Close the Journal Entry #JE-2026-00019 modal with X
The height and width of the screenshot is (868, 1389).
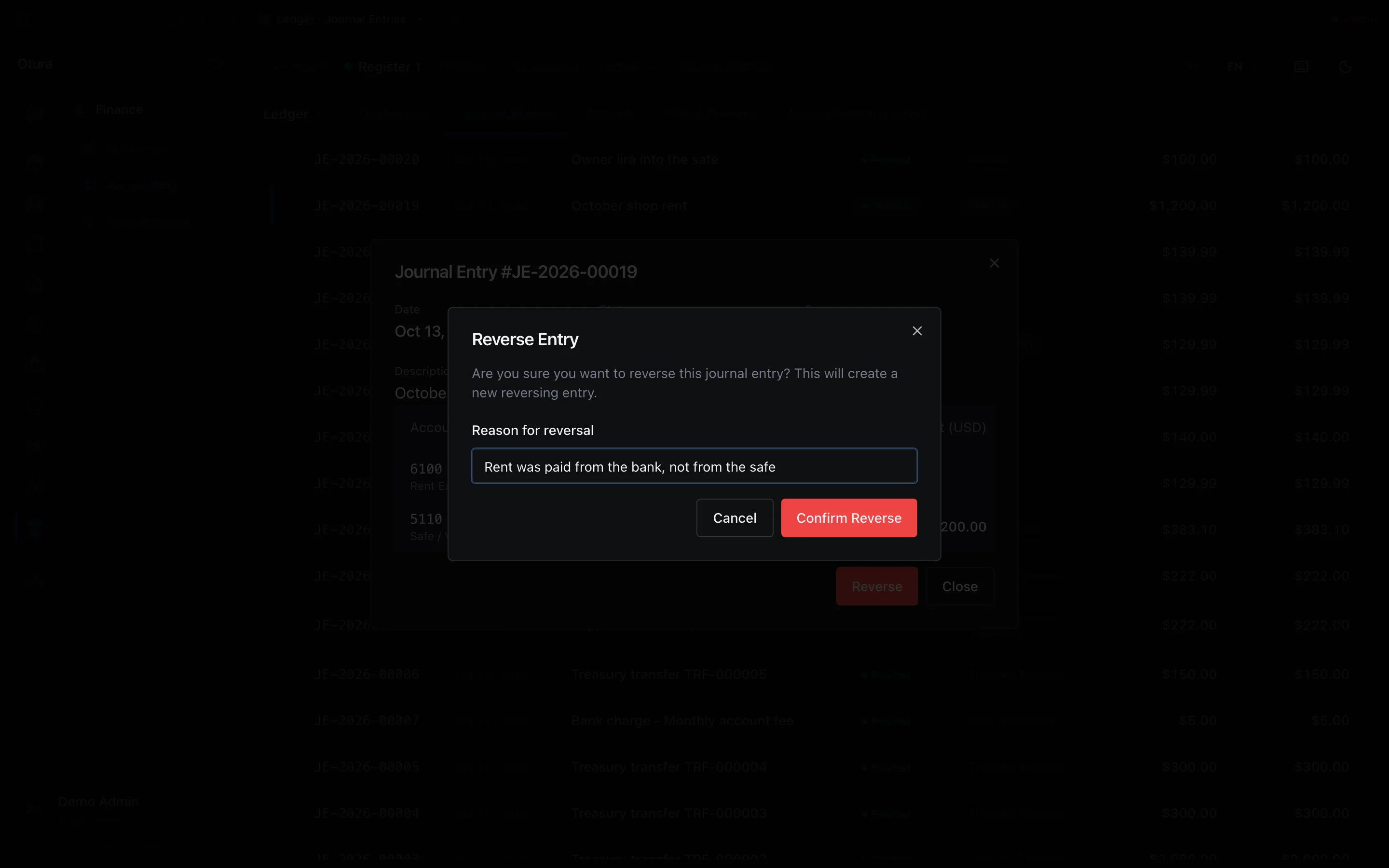[x=994, y=263]
